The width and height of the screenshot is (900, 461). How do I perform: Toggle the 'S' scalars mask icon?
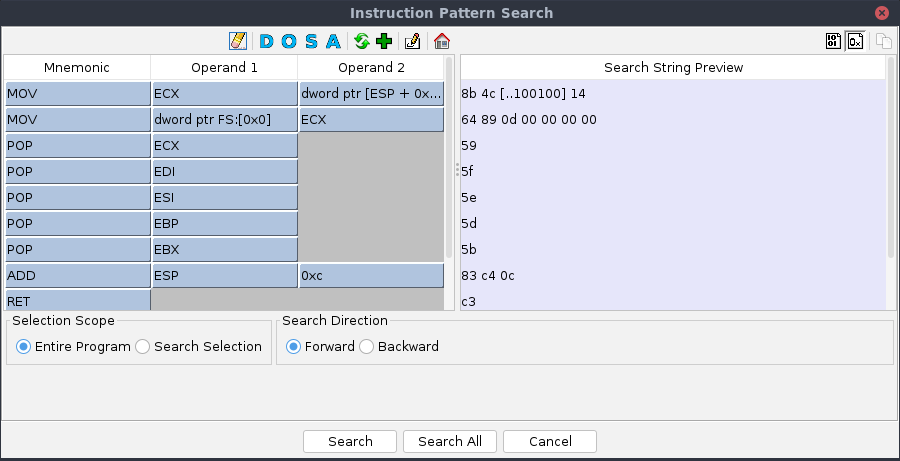[310, 41]
